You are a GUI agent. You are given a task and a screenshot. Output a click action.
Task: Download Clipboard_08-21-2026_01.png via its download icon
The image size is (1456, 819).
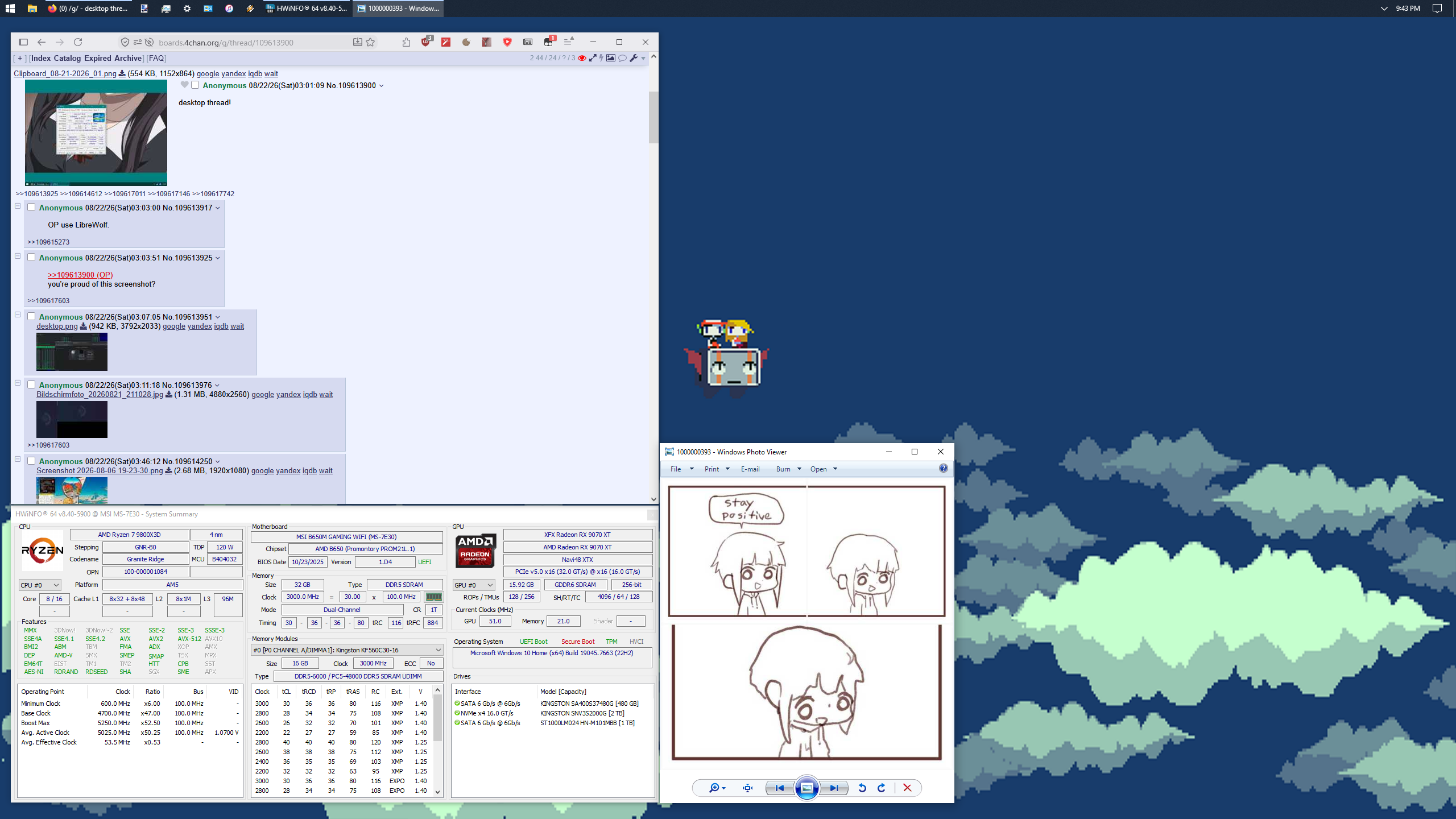[122, 74]
